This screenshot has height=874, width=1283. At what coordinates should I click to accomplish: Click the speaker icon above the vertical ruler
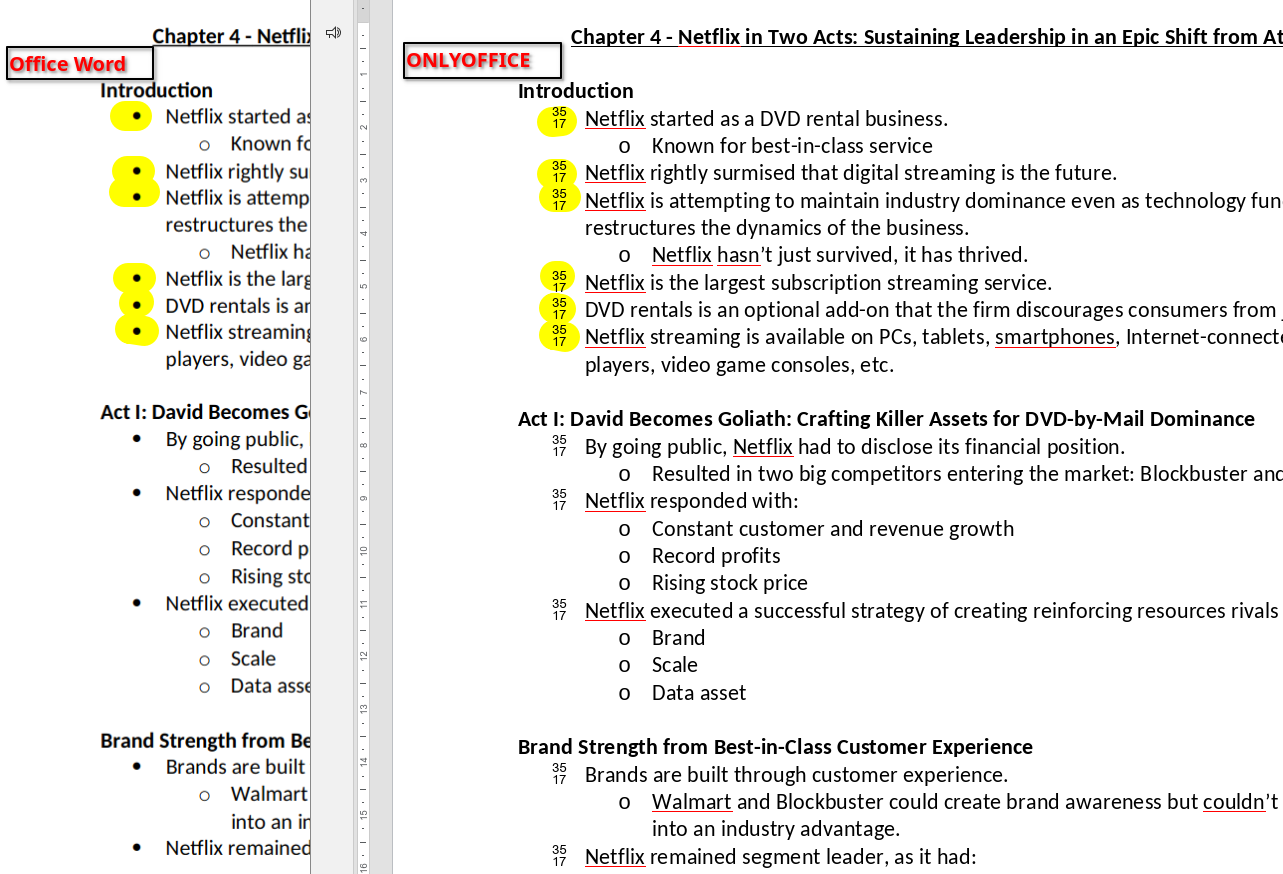333,33
